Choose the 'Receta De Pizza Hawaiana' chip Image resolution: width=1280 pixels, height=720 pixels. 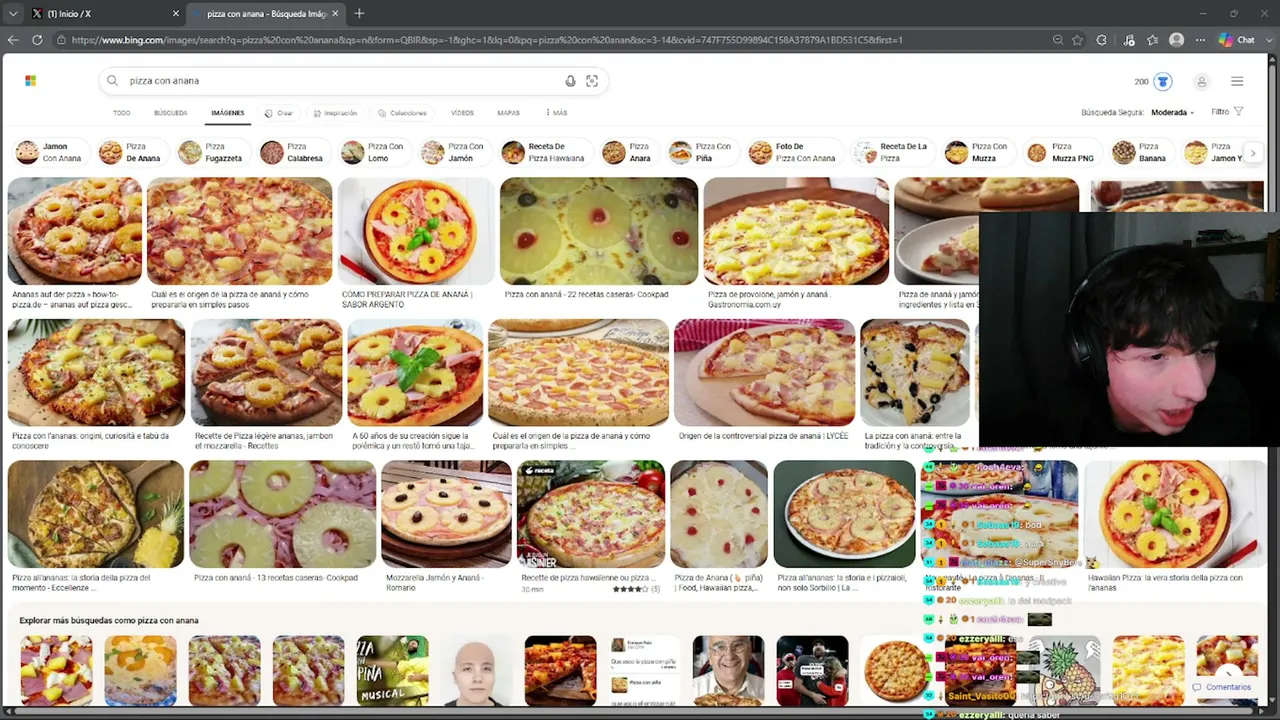[x=544, y=152]
